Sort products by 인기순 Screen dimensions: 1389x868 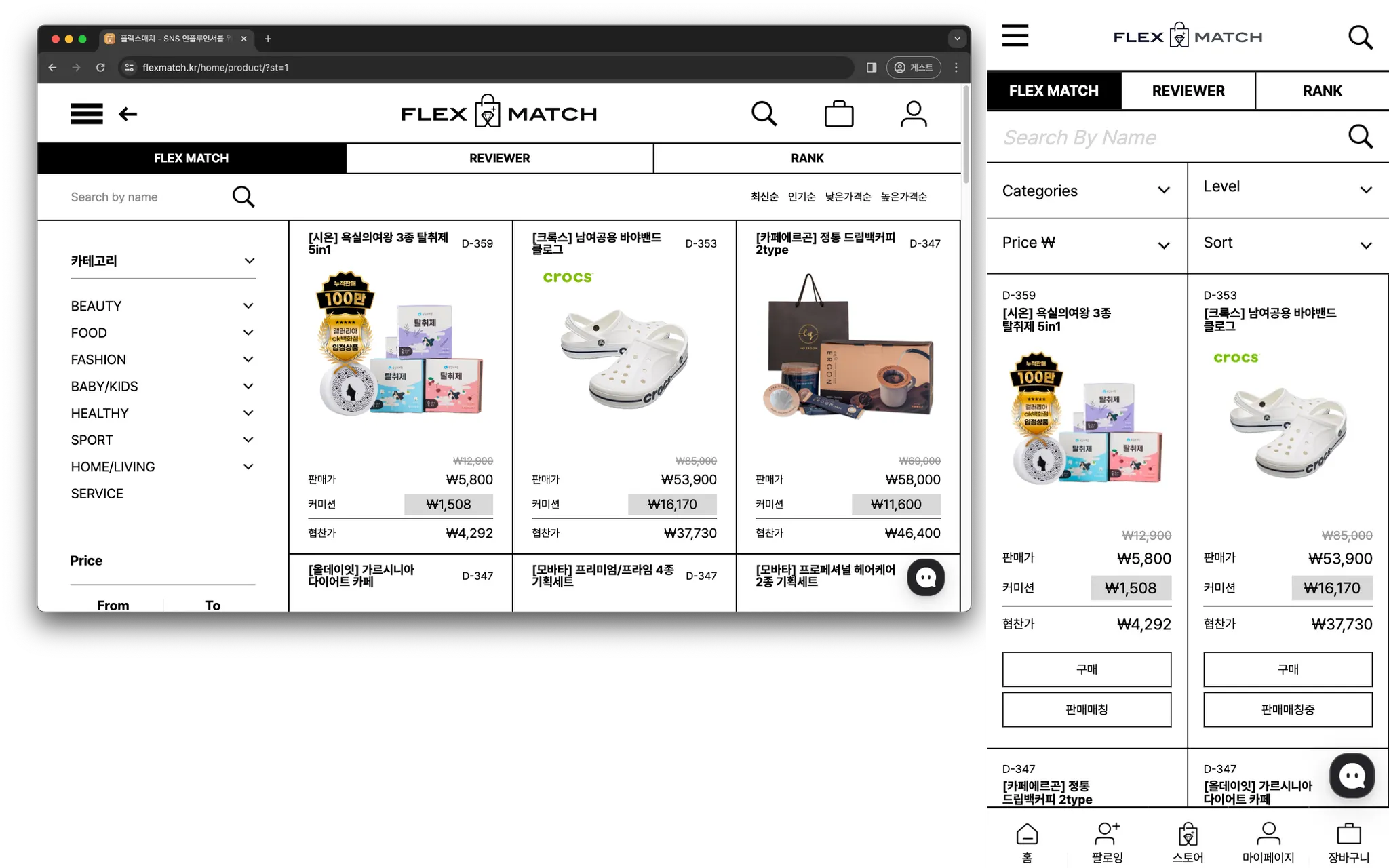[x=801, y=197]
